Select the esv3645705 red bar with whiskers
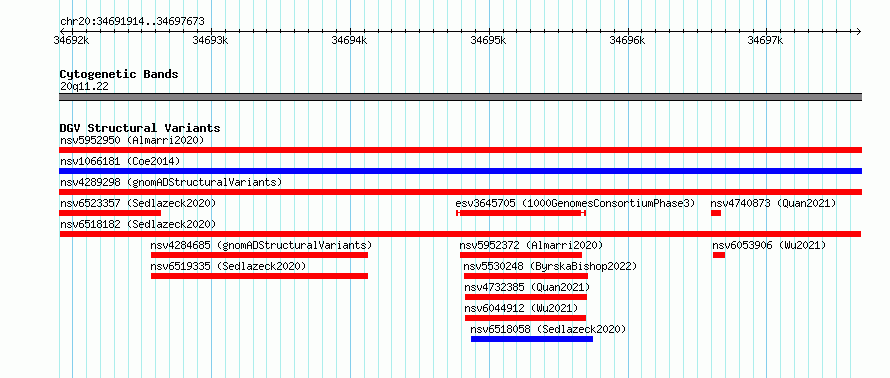The width and height of the screenshot is (890, 378). tap(520, 213)
